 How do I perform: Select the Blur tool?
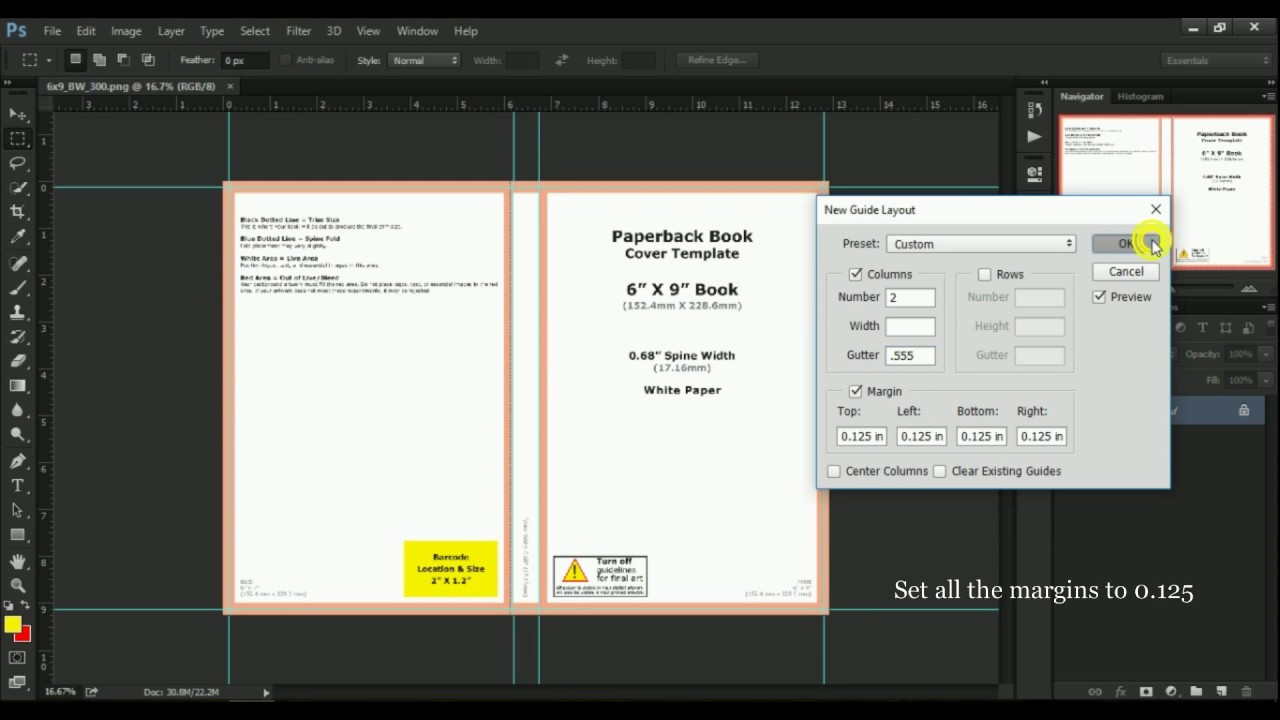pyautogui.click(x=18, y=410)
